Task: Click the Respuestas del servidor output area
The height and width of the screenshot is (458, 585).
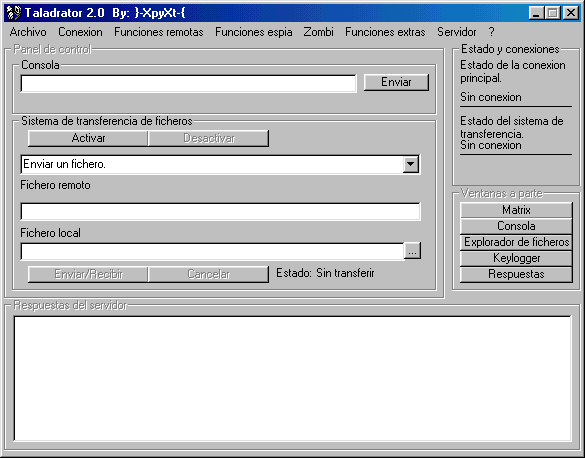Action: coord(292,379)
